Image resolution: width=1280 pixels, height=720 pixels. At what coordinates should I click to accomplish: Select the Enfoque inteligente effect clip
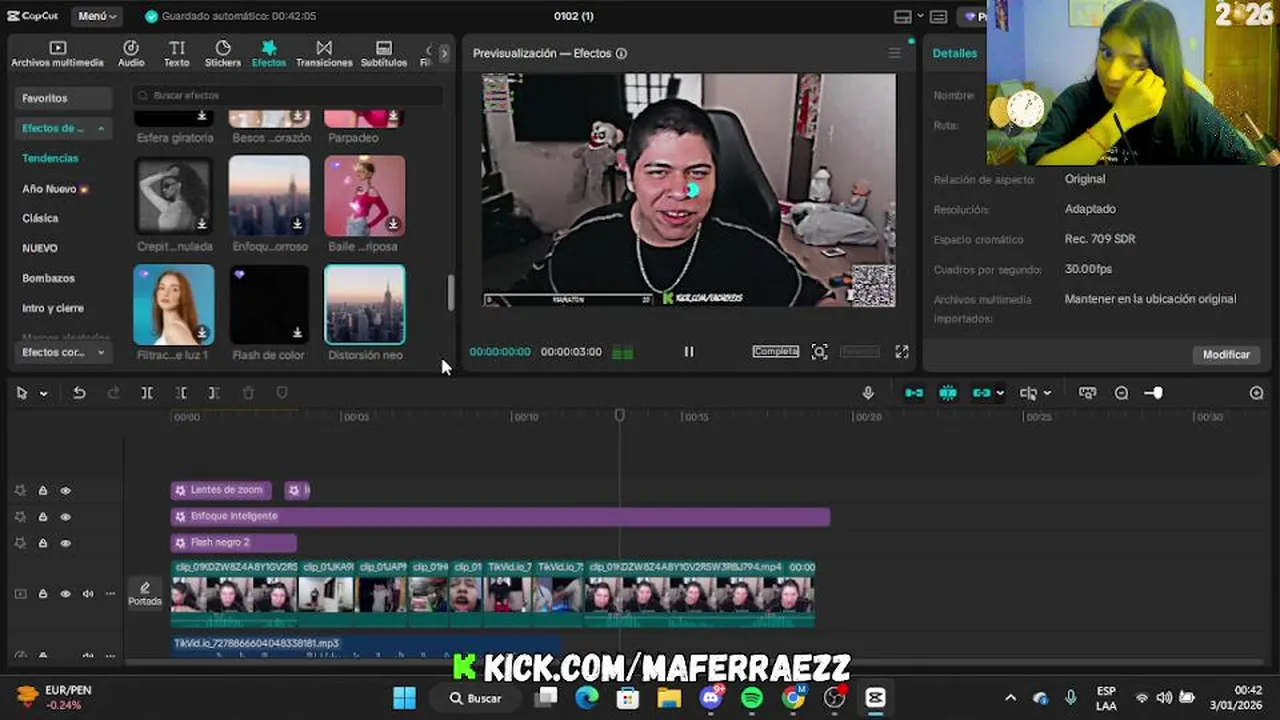(500, 516)
